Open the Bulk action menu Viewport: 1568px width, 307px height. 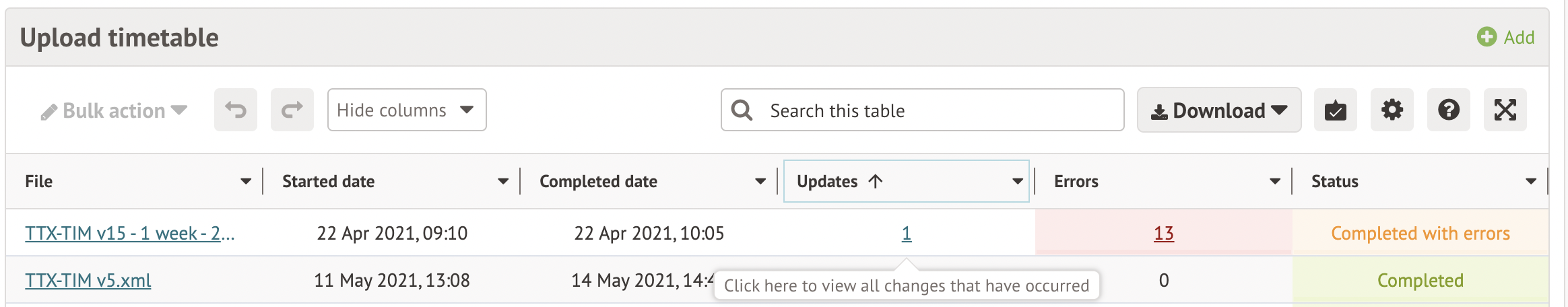click(x=114, y=110)
